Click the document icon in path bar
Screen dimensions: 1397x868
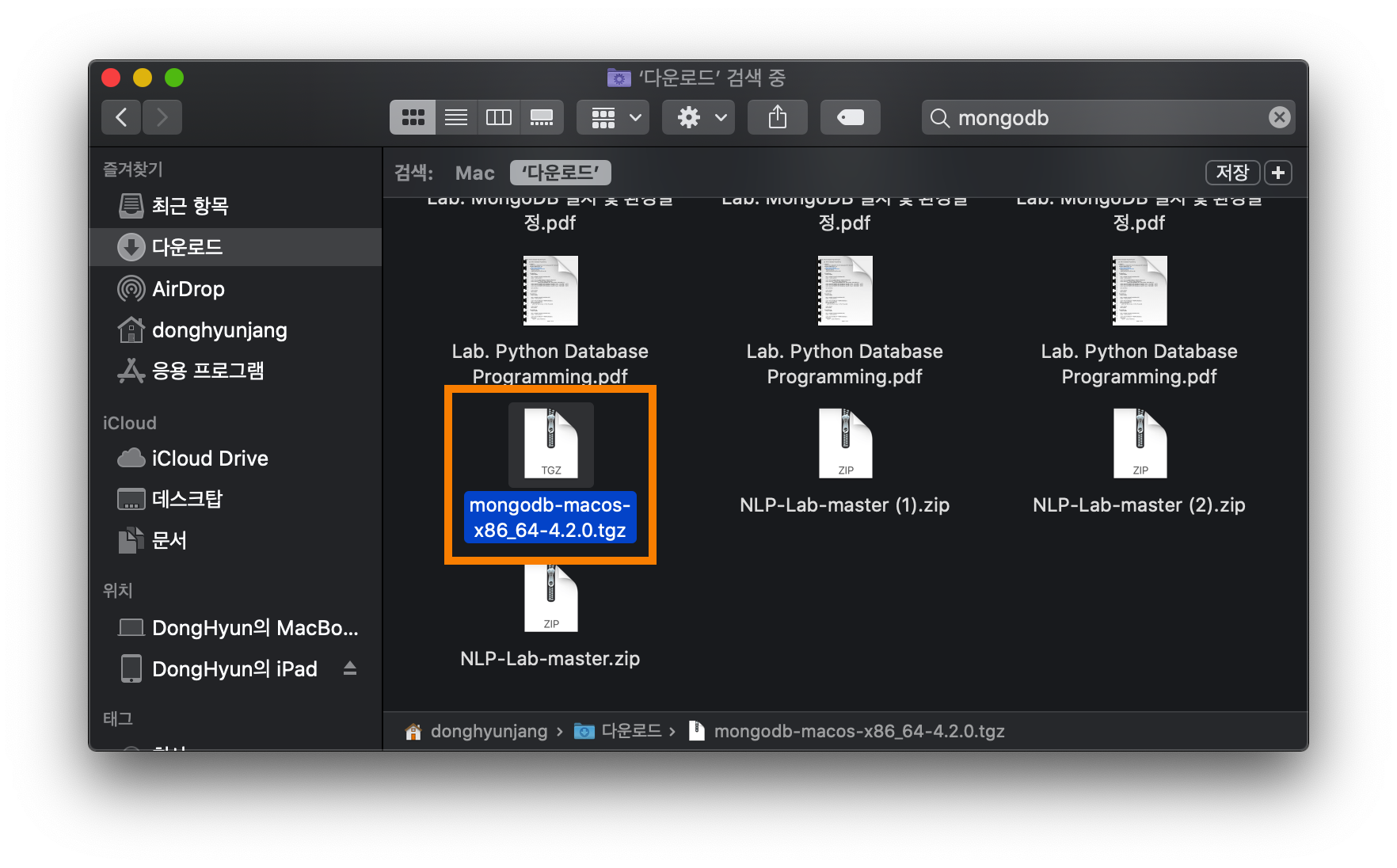[697, 731]
